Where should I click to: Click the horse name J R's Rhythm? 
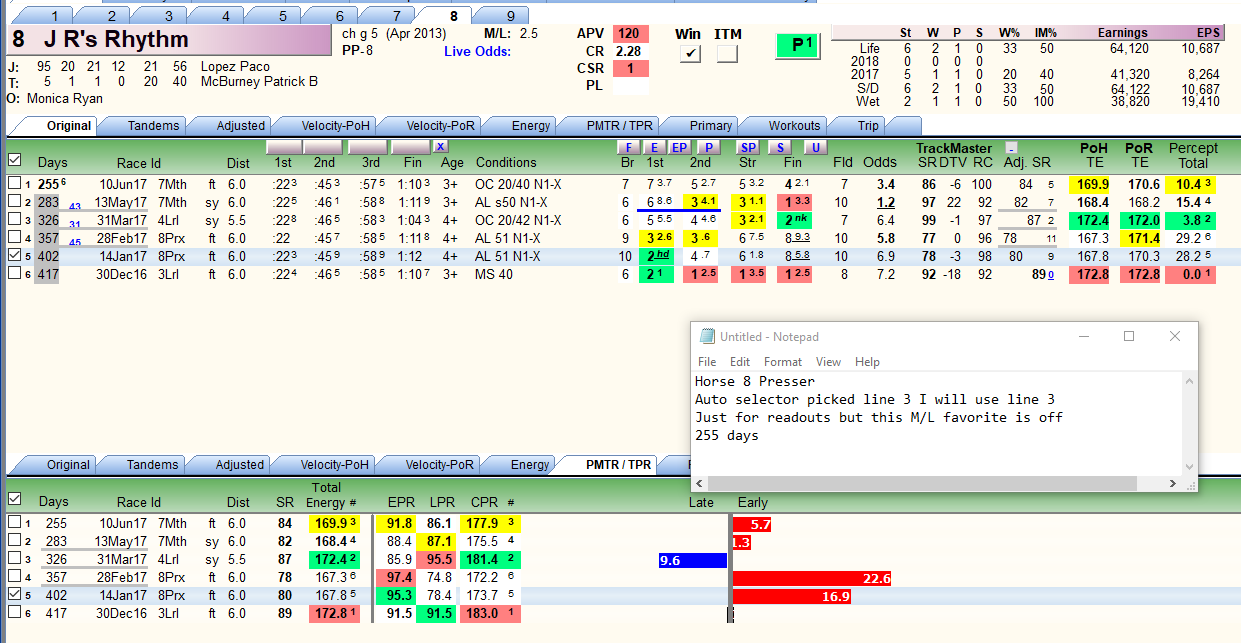coord(116,40)
